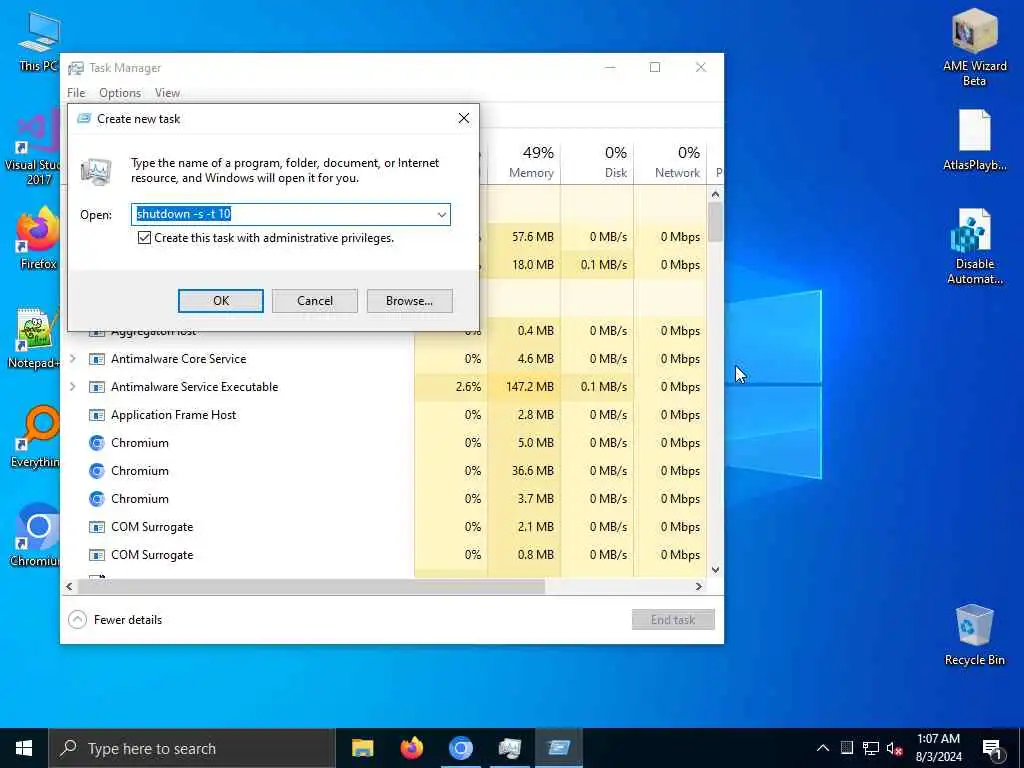Click Browse... button
This screenshot has width=1024, height=768.
point(409,300)
